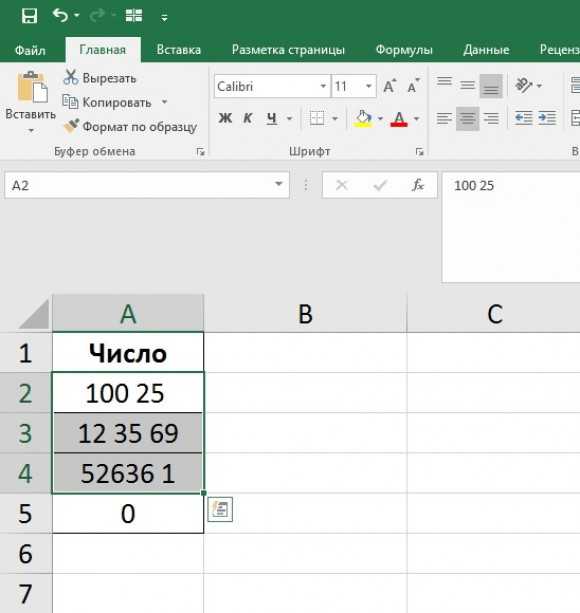
Task: Apply the yellow fill color bucket
Action: click(x=363, y=118)
